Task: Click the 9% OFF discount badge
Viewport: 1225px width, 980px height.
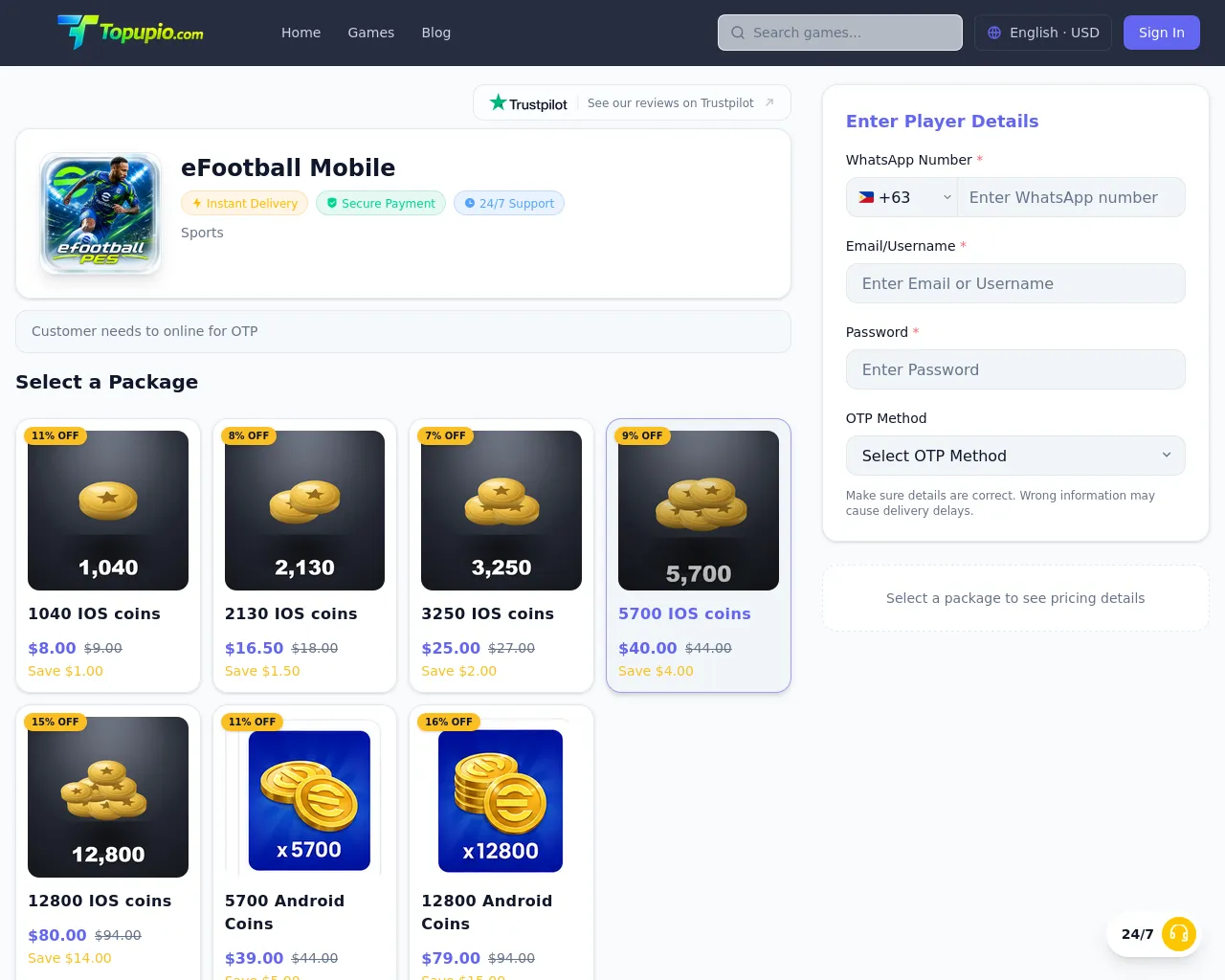Action: (x=642, y=435)
